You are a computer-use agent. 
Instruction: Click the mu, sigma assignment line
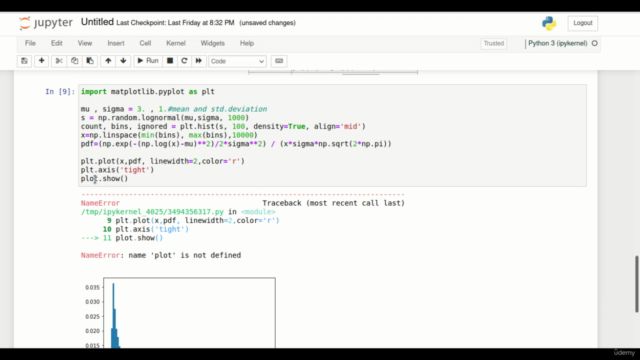coord(174,109)
